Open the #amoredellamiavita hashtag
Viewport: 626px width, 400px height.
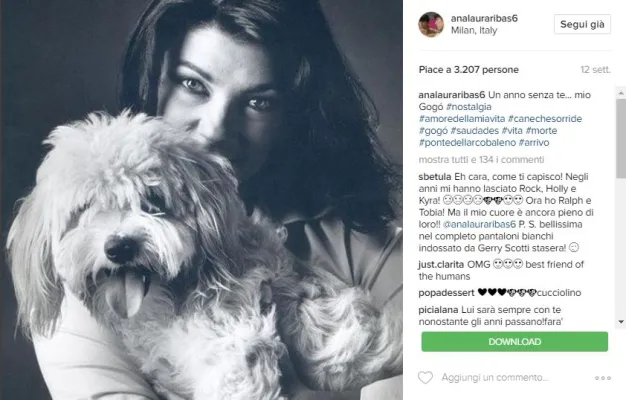462,119
